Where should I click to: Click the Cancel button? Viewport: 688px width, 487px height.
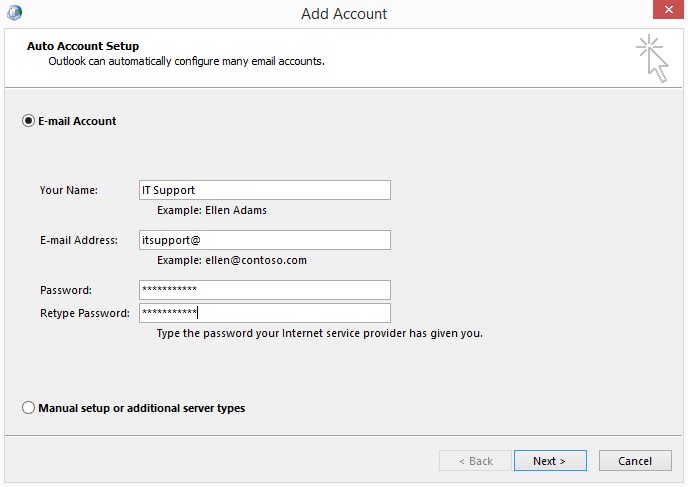(x=635, y=461)
